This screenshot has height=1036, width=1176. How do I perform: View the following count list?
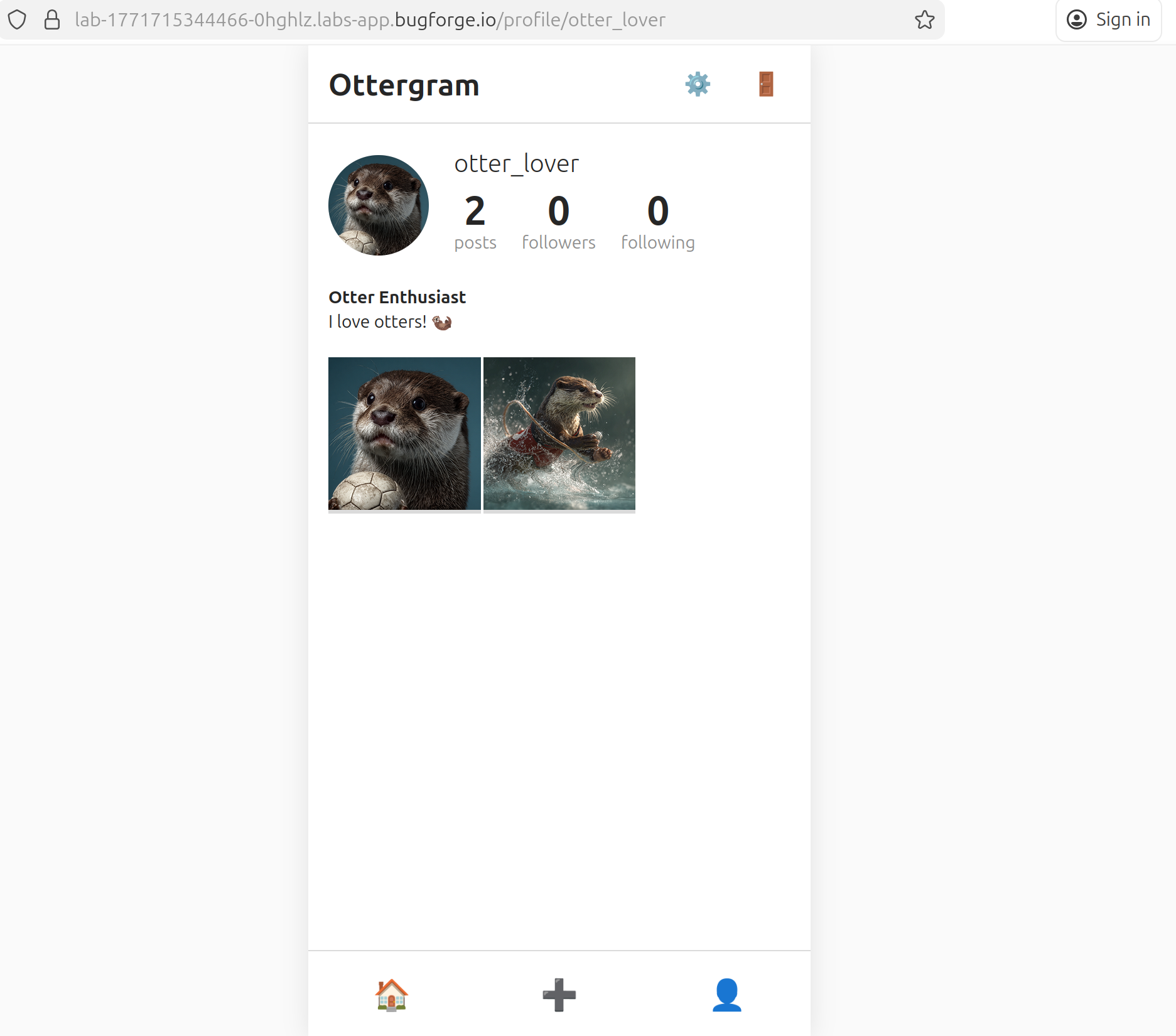tap(657, 222)
